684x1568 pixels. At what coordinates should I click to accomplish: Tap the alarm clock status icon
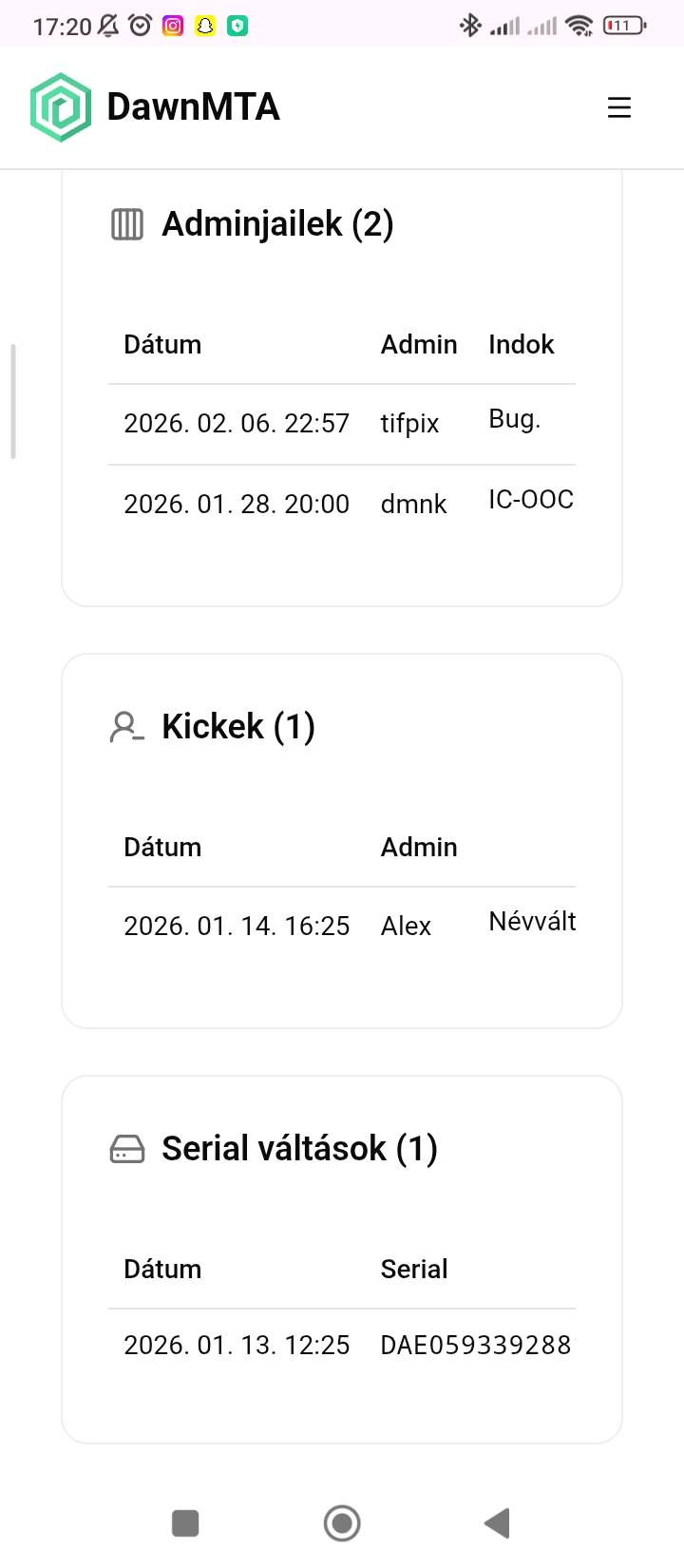(x=141, y=26)
